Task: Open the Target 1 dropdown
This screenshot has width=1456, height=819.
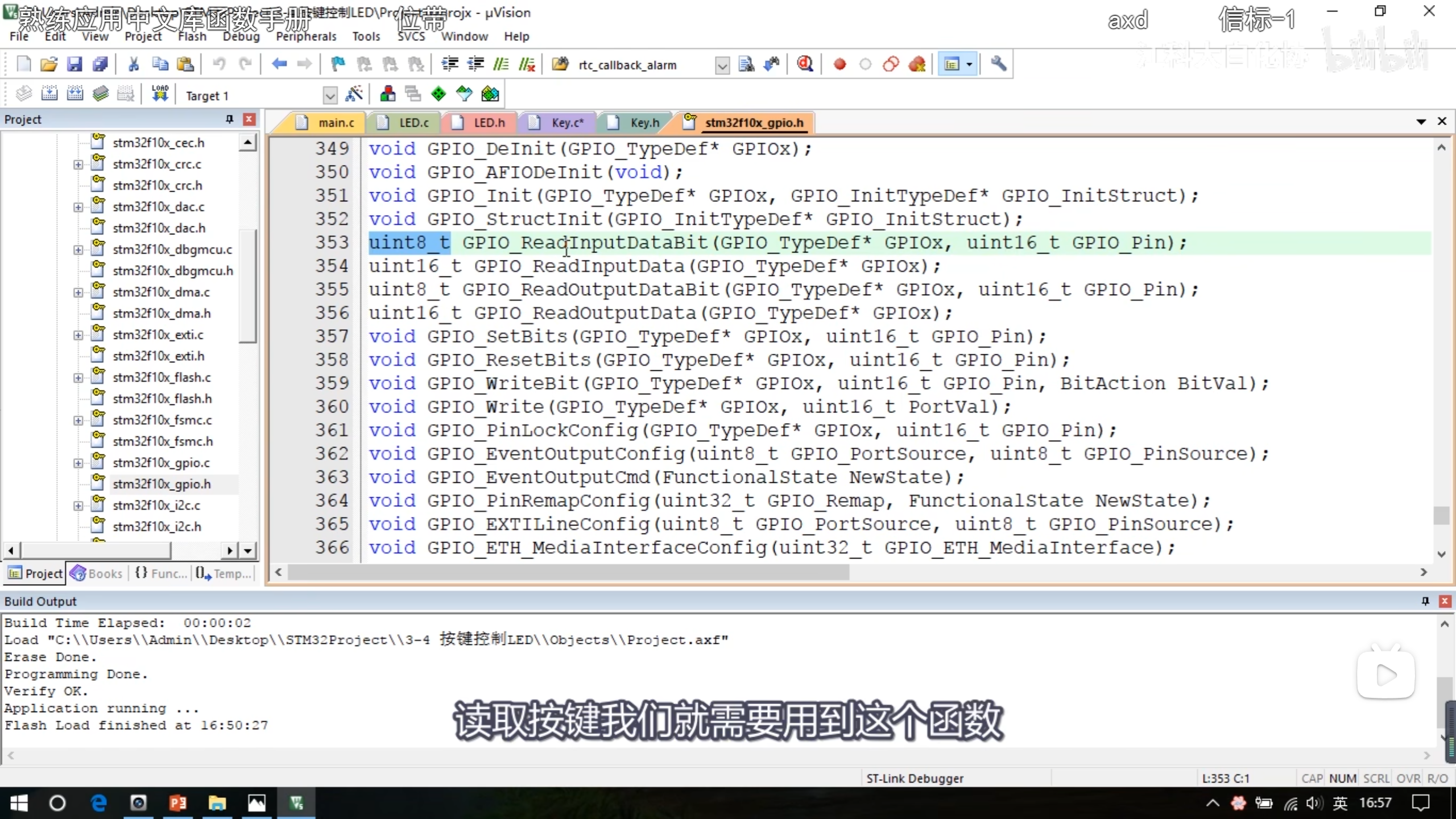Action: (x=330, y=96)
